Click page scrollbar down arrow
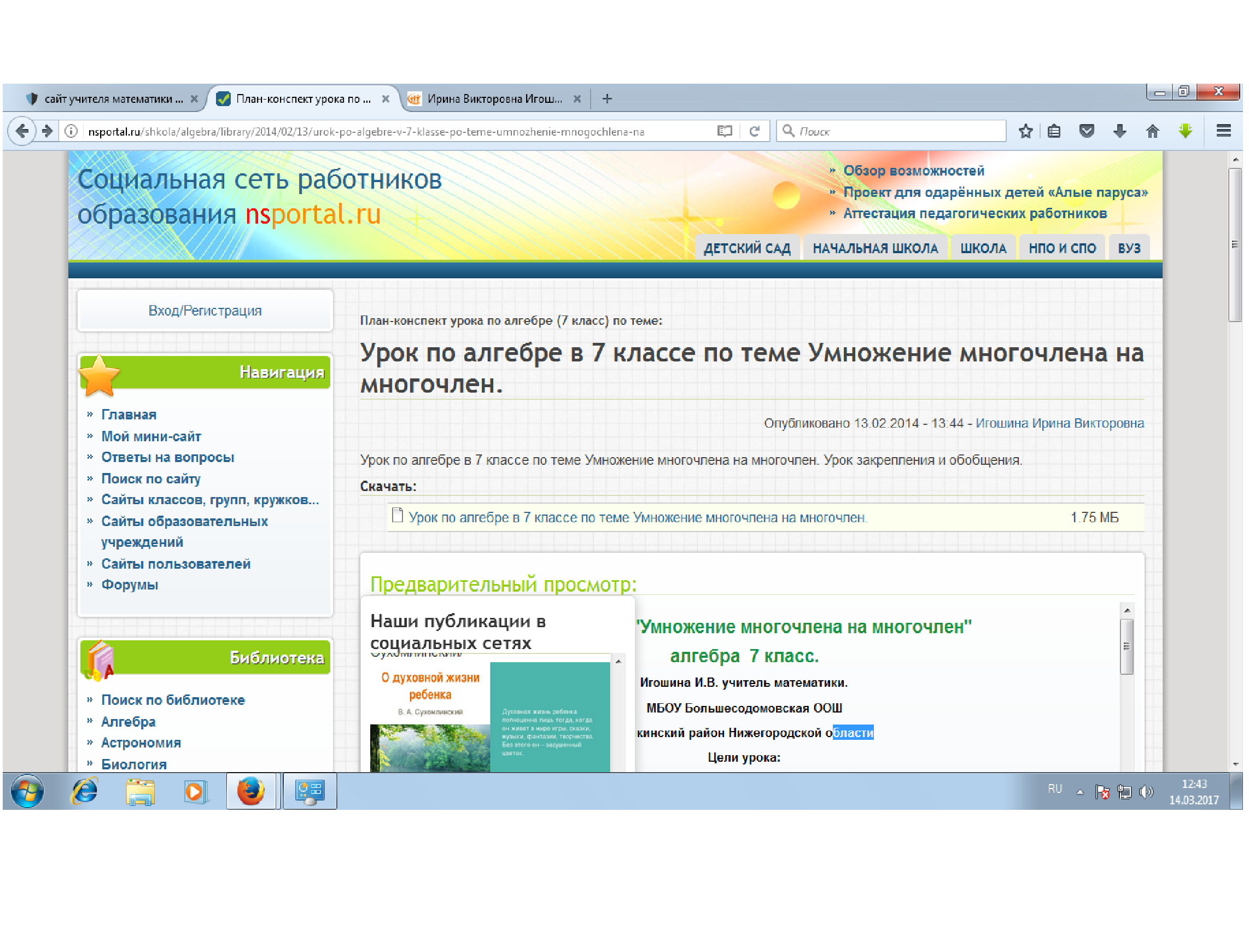This screenshot has height=952, width=1249. pyautogui.click(x=1235, y=764)
